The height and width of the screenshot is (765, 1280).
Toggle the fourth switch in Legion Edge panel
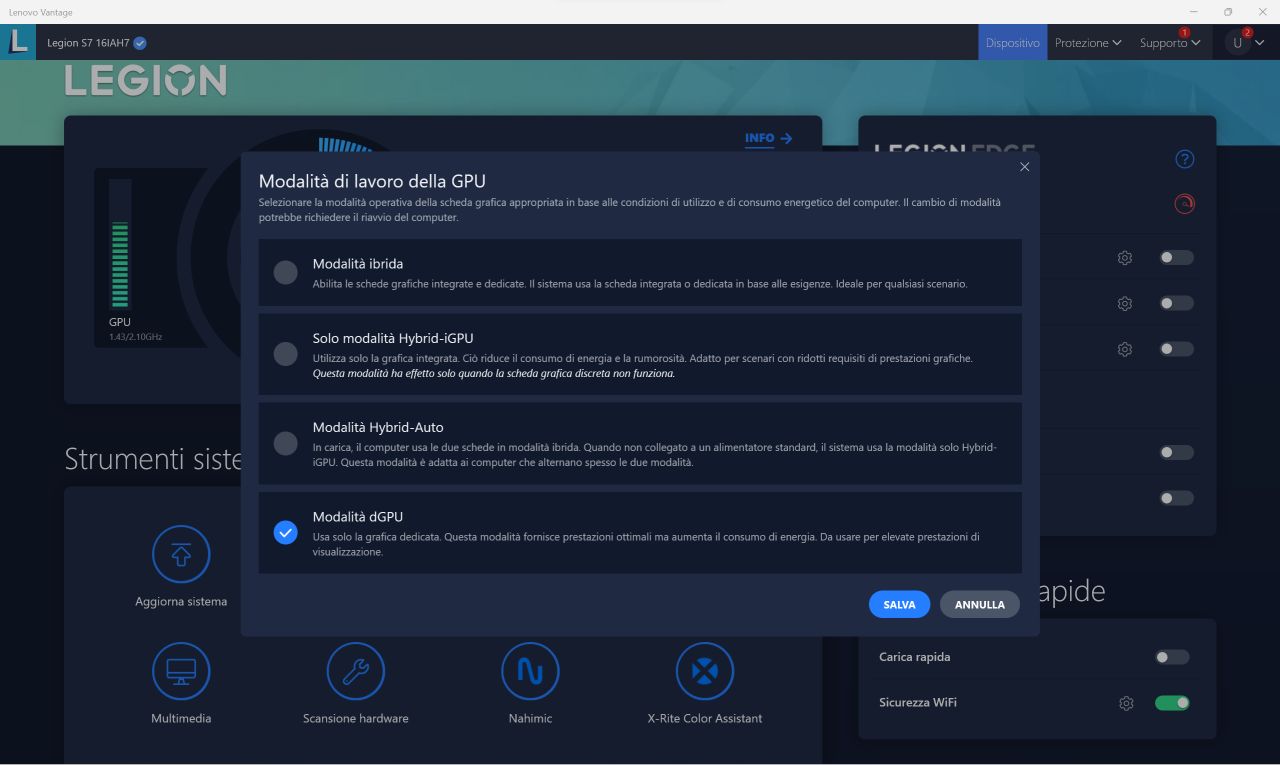coord(1176,452)
